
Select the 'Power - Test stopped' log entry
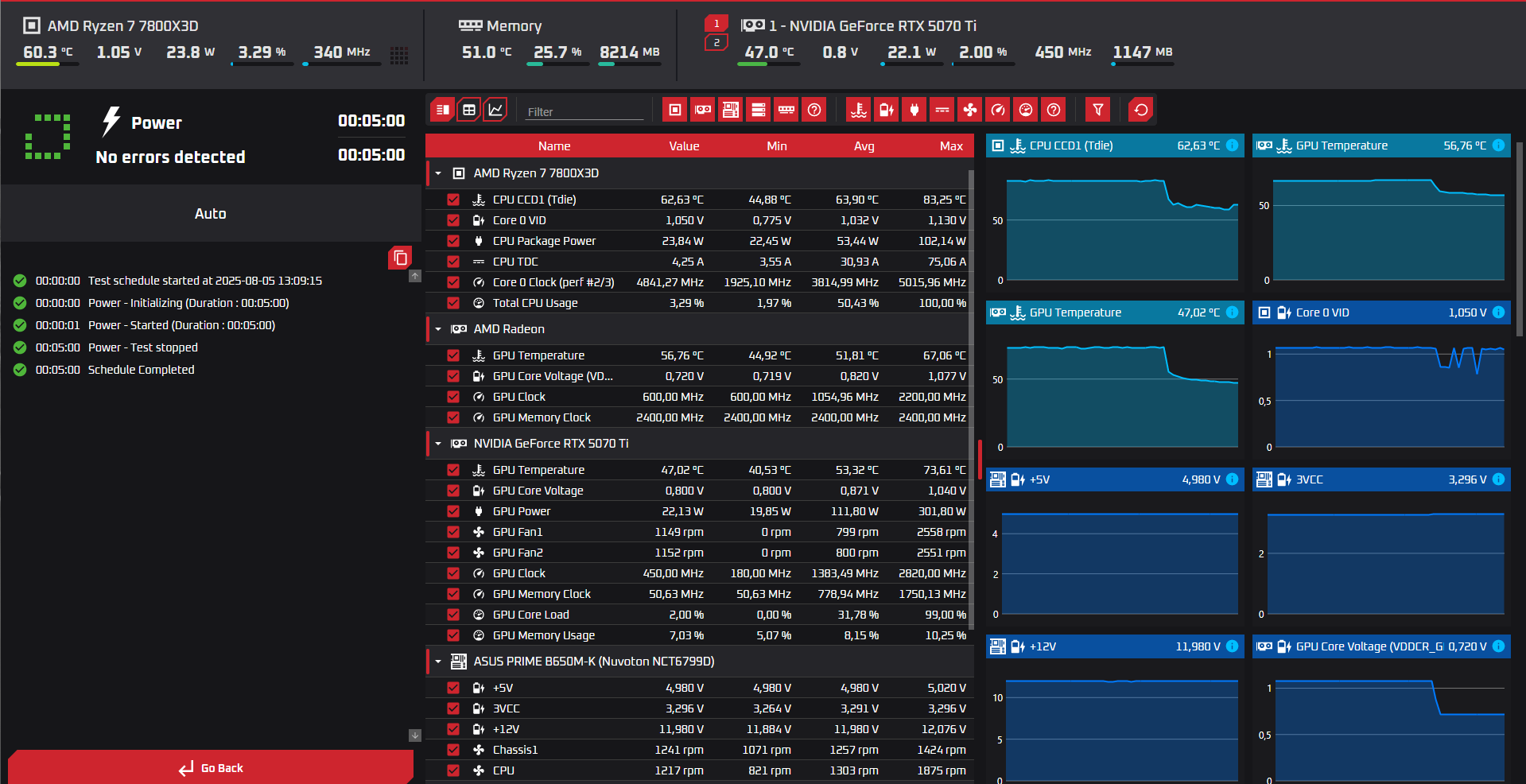143,347
